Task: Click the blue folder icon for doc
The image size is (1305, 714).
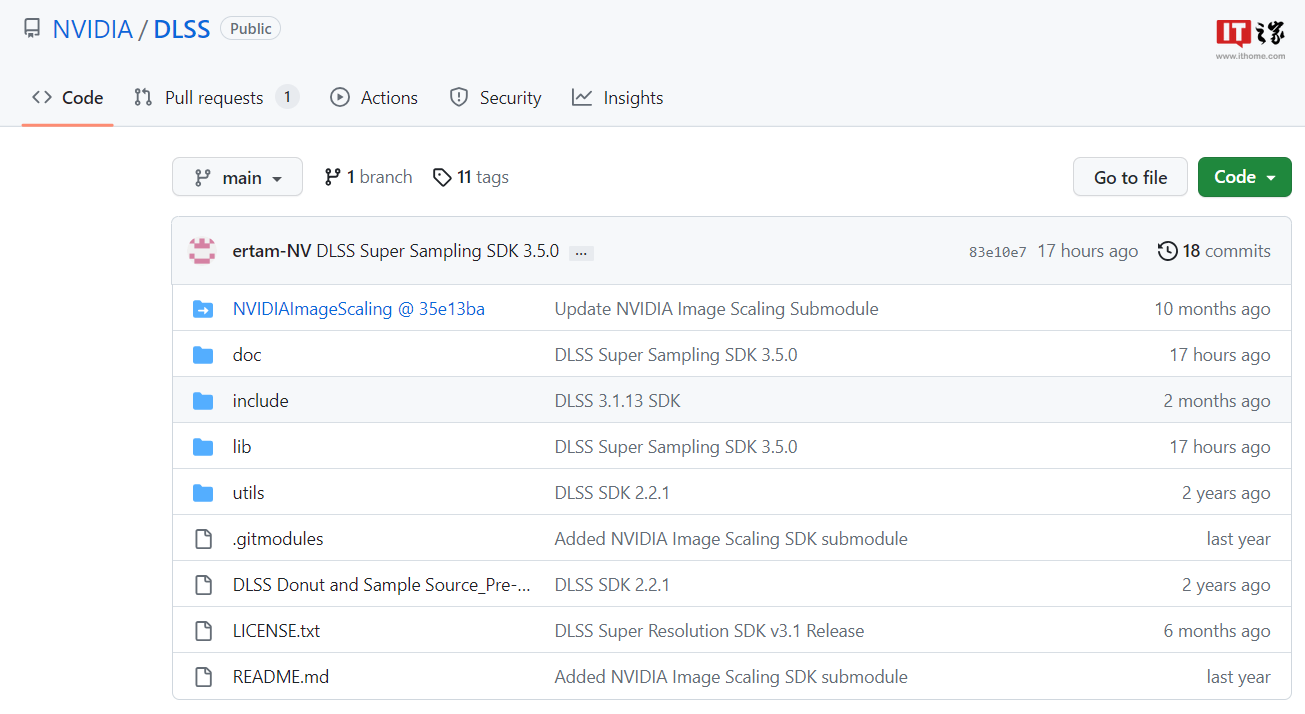Action: [204, 354]
